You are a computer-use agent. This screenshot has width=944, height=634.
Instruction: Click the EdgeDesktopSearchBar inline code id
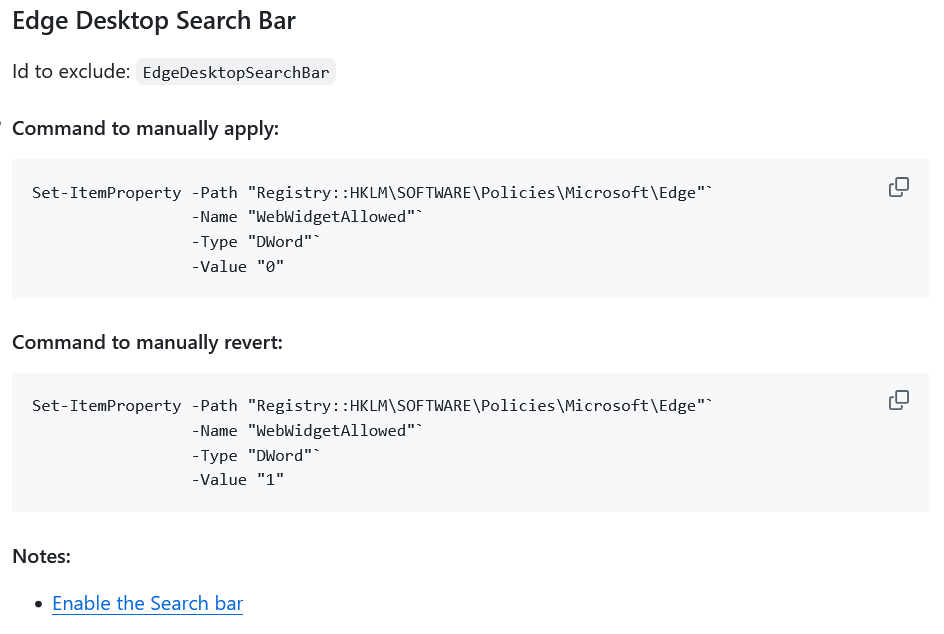click(x=236, y=72)
